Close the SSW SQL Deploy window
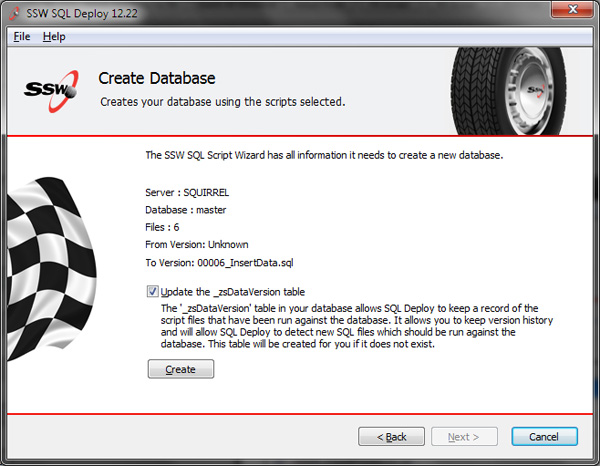Screen dimensions: 600x466 572,9
